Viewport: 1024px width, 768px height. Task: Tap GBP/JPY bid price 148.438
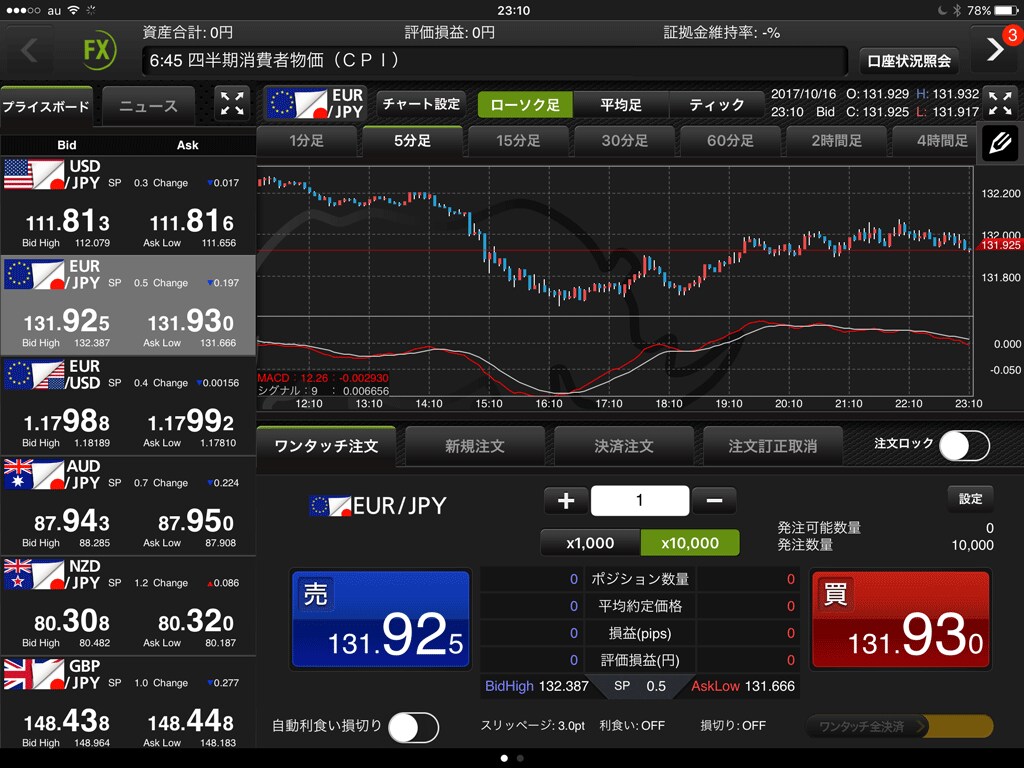tap(67, 722)
